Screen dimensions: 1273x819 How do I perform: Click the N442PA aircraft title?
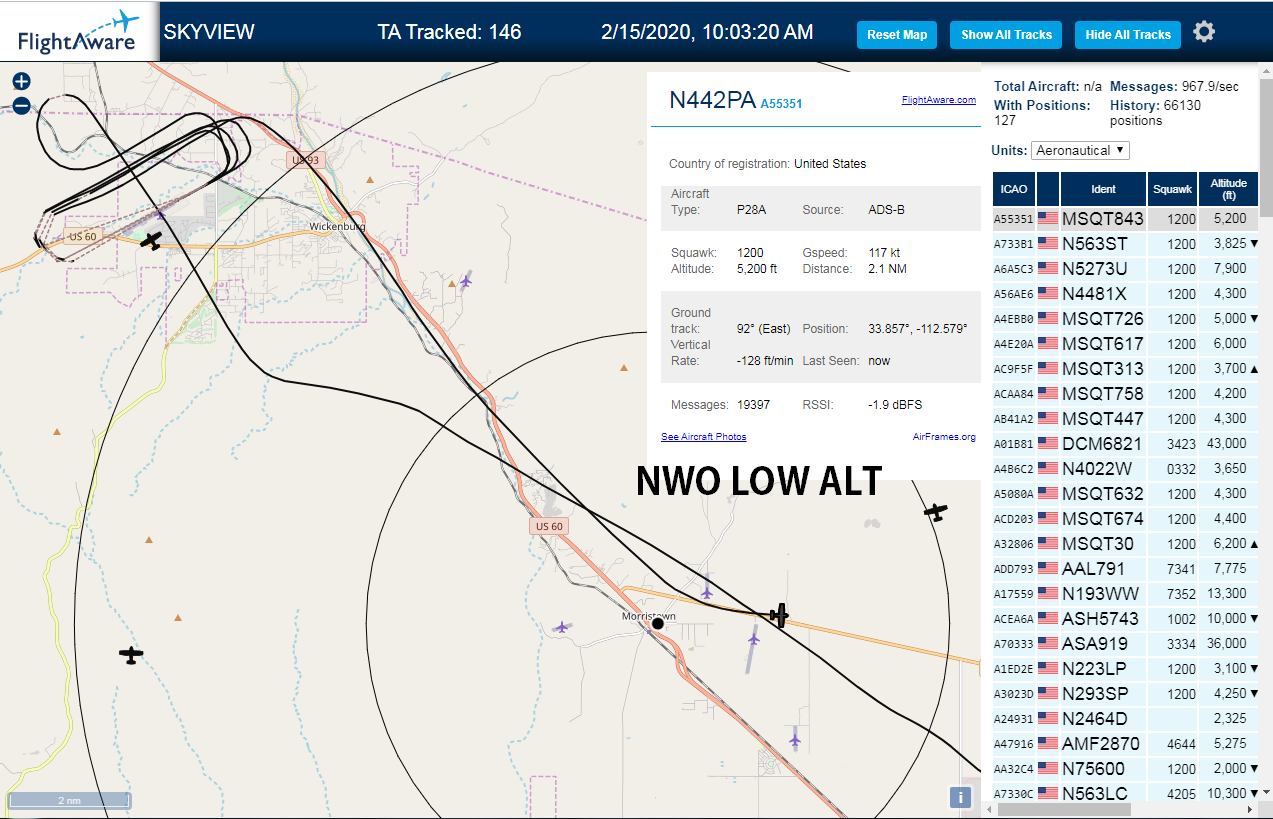click(x=712, y=100)
